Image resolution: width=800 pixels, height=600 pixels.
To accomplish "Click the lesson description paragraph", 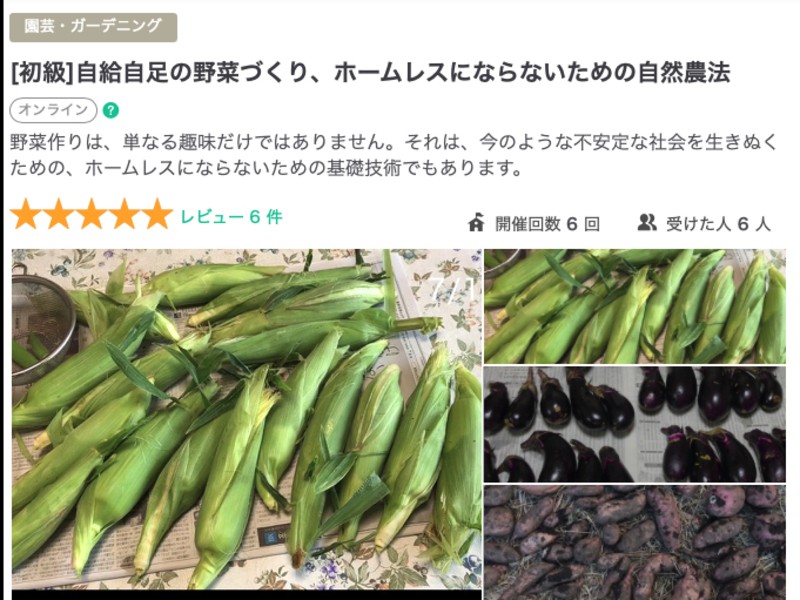I will pos(393,155).
